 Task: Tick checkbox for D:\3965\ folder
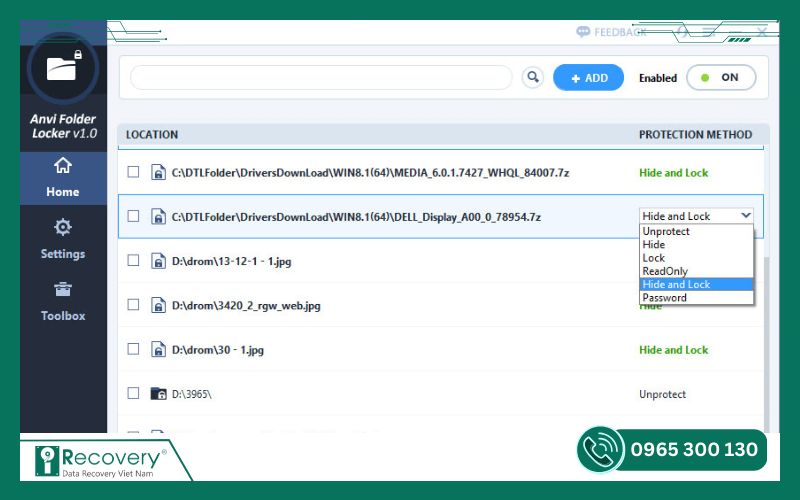133,393
